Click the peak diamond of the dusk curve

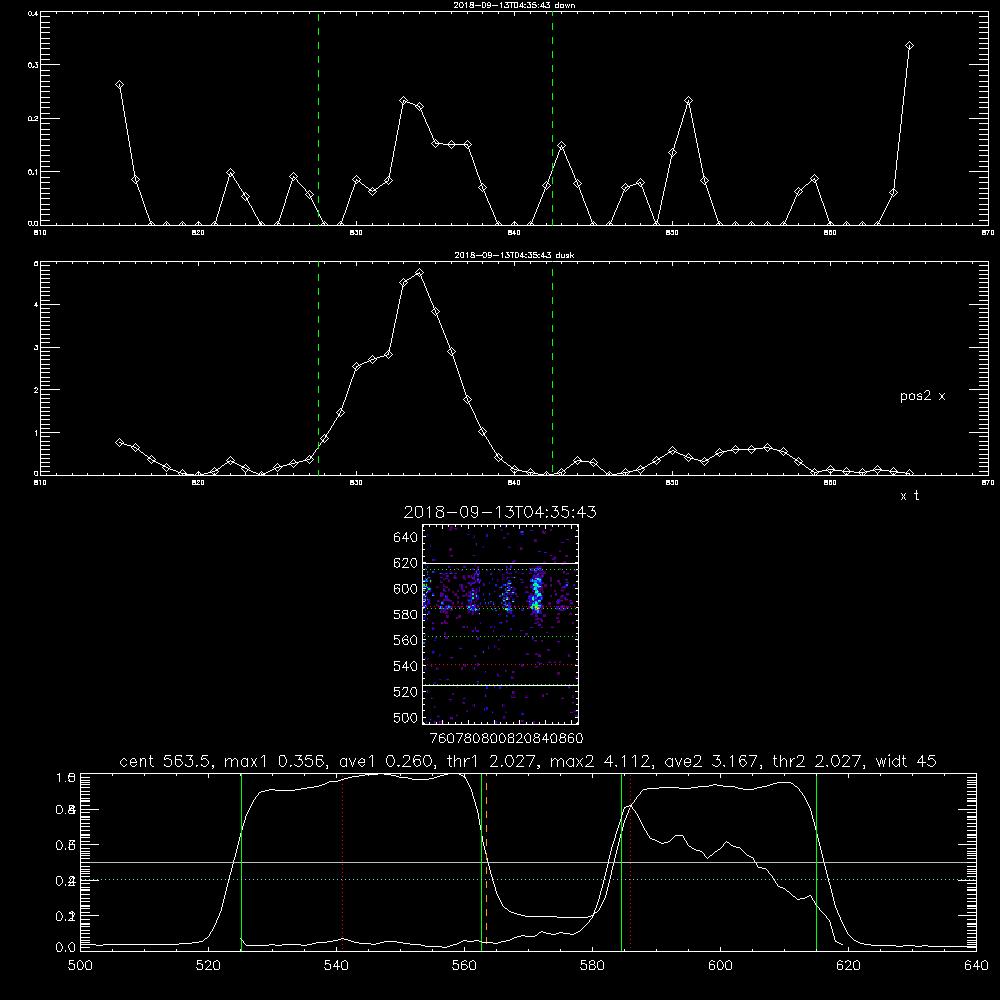click(x=419, y=273)
